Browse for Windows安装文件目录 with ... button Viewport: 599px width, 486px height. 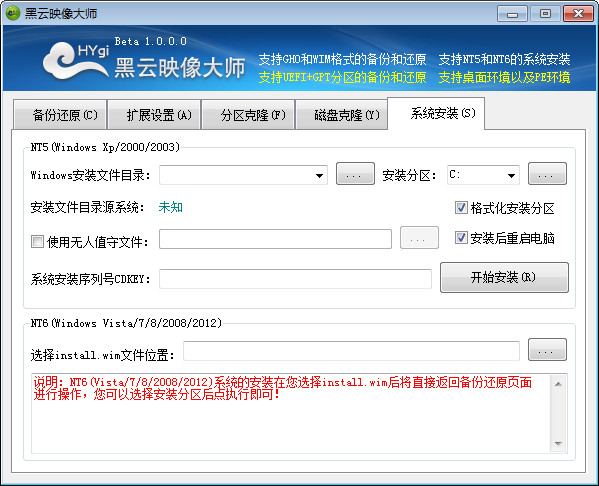(x=355, y=173)
